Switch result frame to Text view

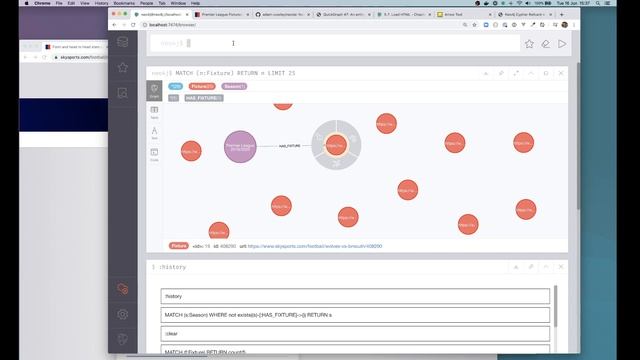154,133
